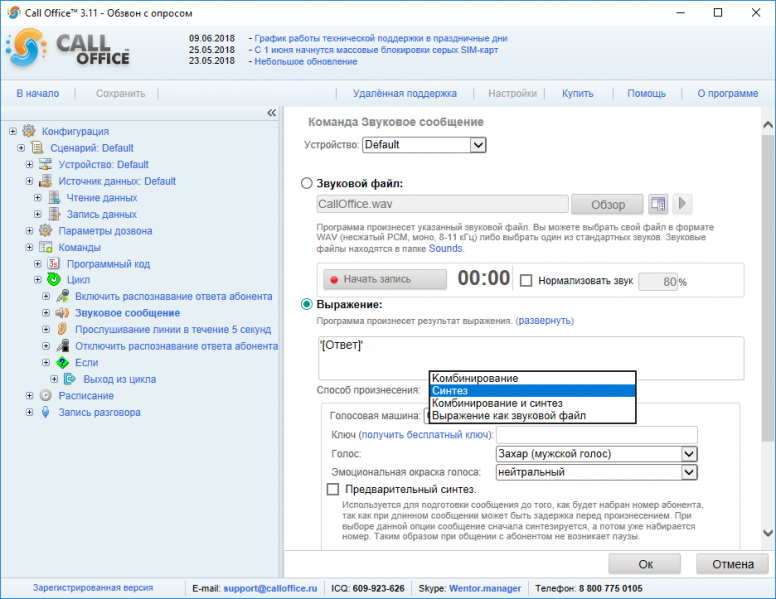Click the Источник данных database icon

[x=46, y=181]
